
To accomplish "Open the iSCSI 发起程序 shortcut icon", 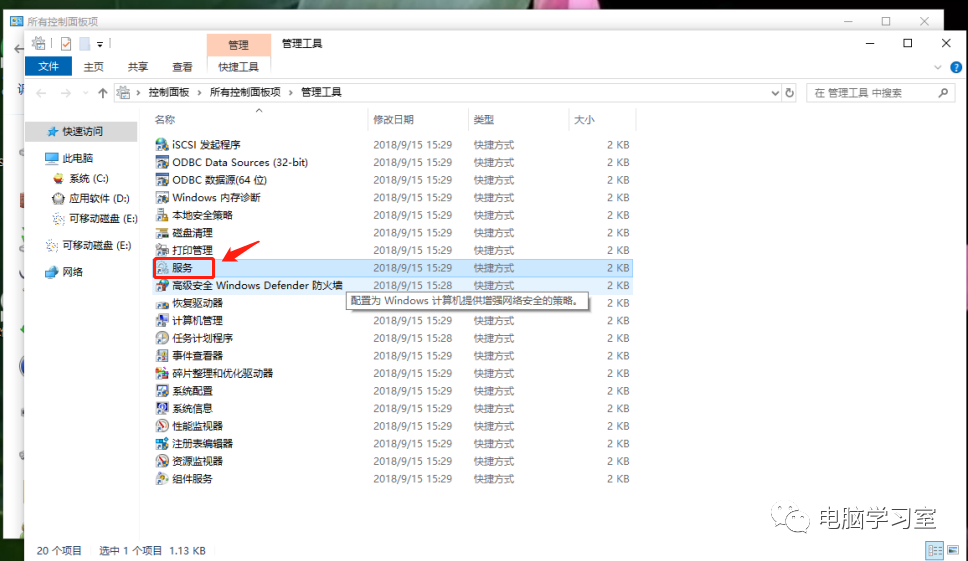I will (162, 144).
